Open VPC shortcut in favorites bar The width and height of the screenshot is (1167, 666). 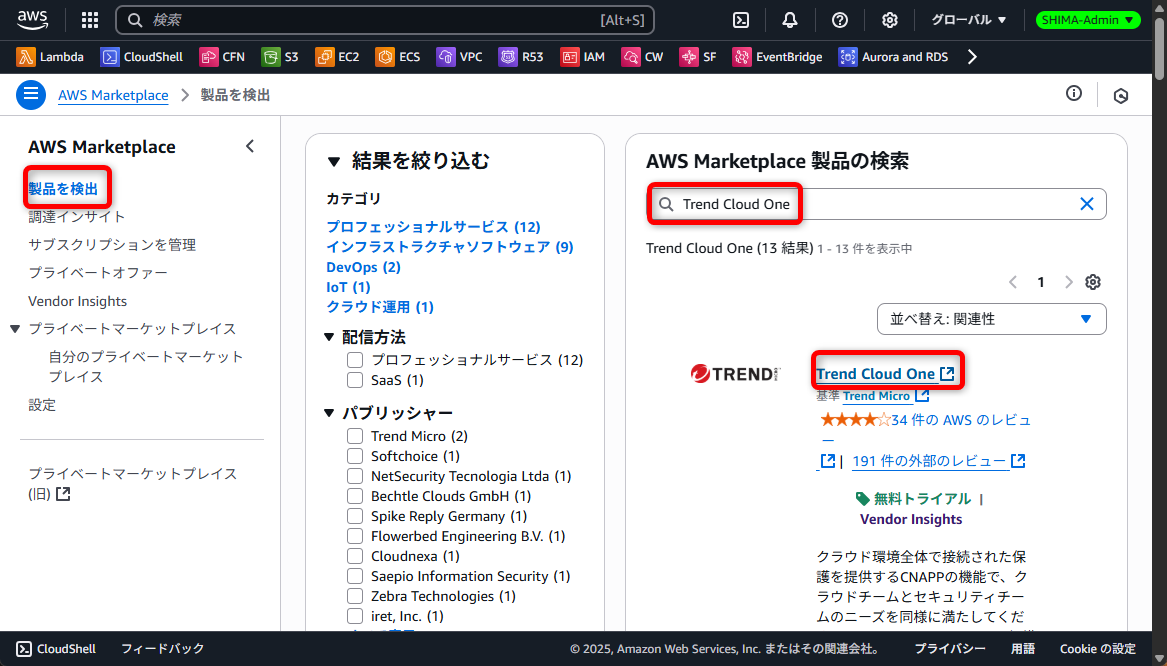coord(459,57)
